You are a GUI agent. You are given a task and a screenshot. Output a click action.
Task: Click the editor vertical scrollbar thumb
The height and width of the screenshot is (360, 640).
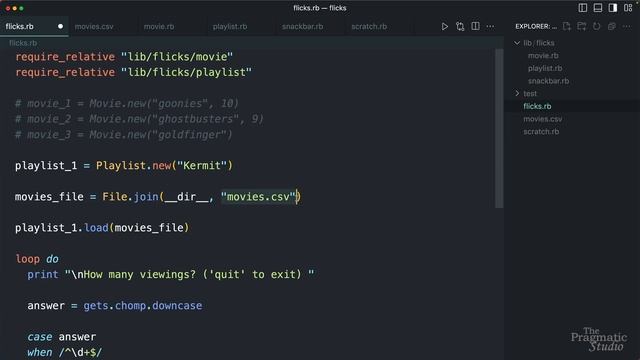499,129
